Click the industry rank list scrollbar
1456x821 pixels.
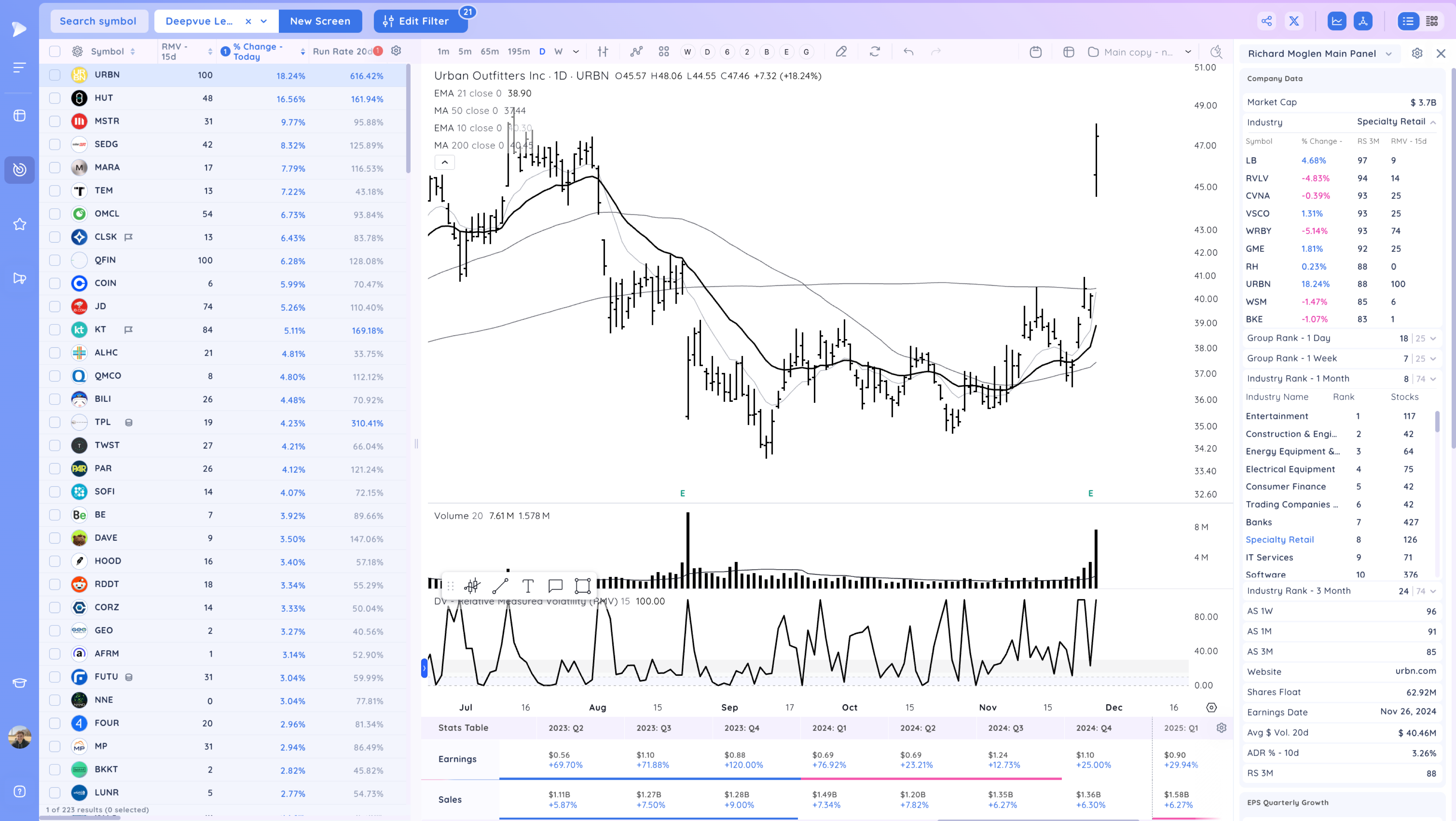click(x=1437, y=421)
